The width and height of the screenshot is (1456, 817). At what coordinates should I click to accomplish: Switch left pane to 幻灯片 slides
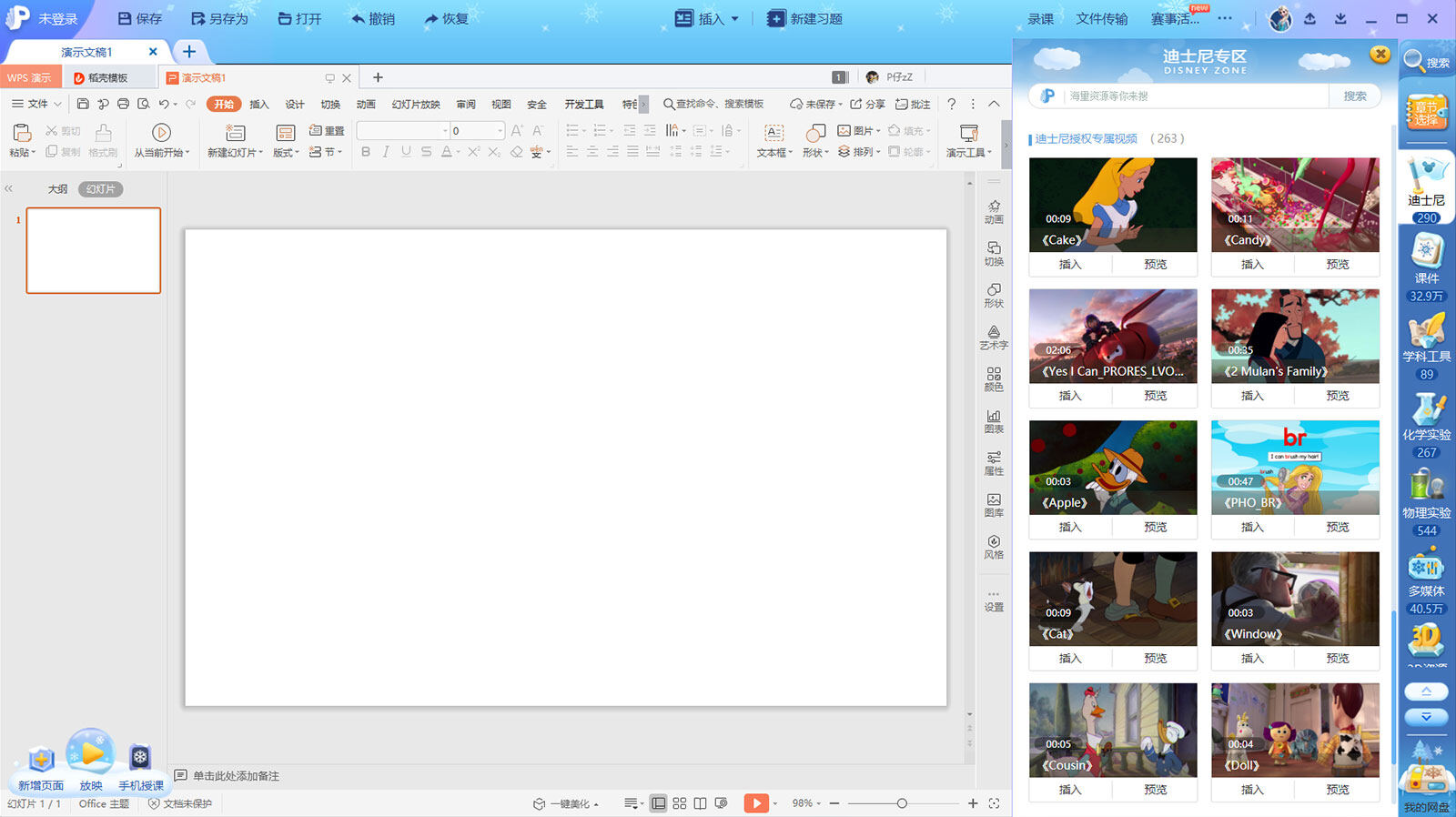coord(100,189)
